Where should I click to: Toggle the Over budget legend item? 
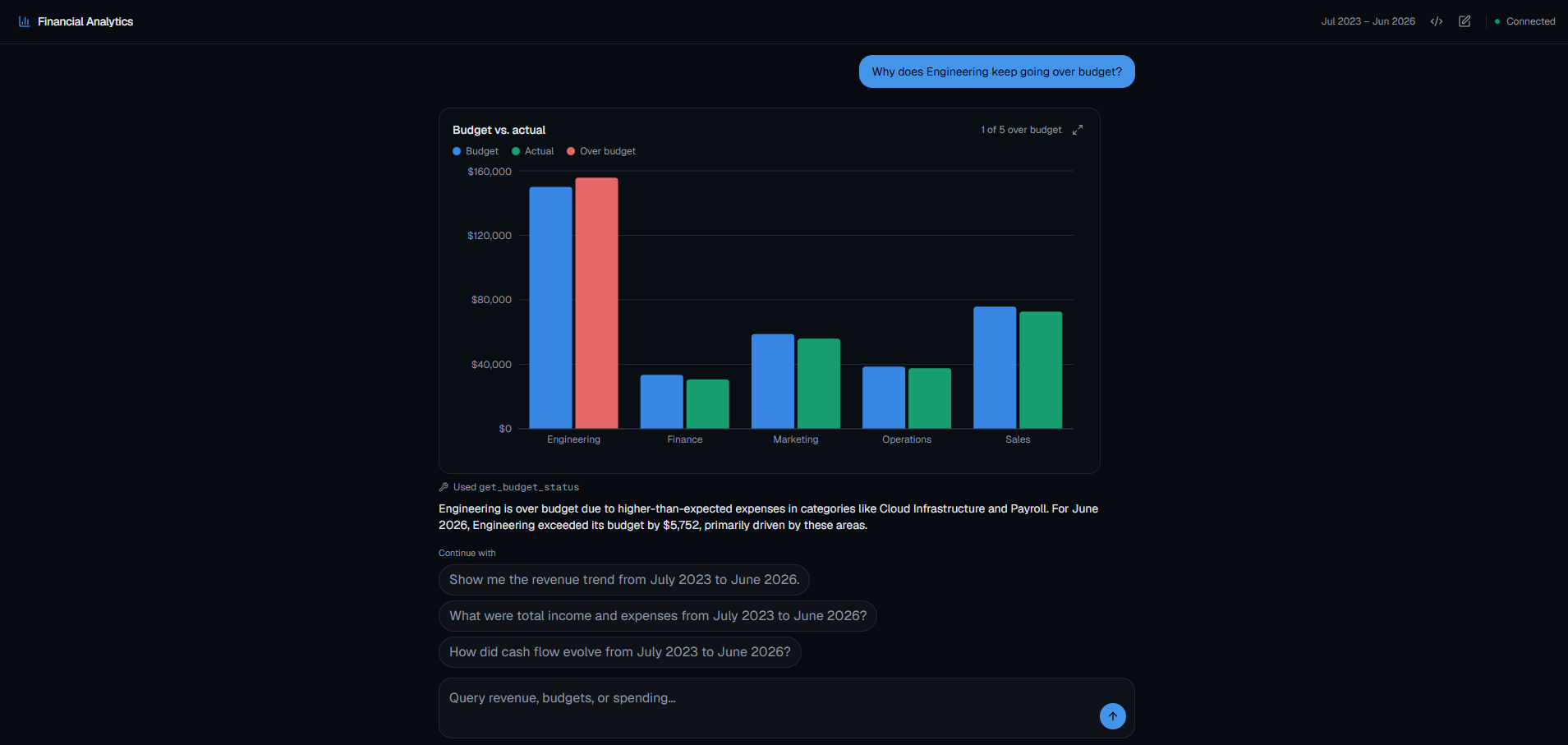[601, 151]
